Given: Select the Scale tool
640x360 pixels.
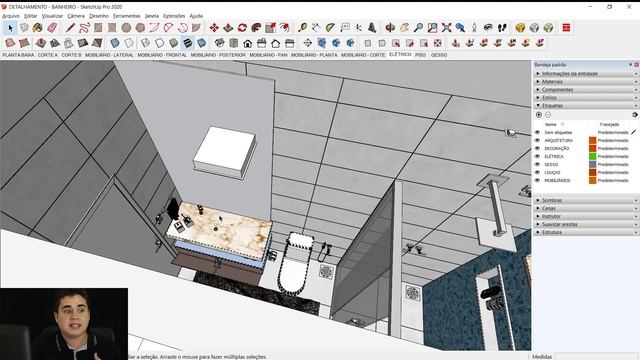Looking at the screenshot, I should 270,28.
